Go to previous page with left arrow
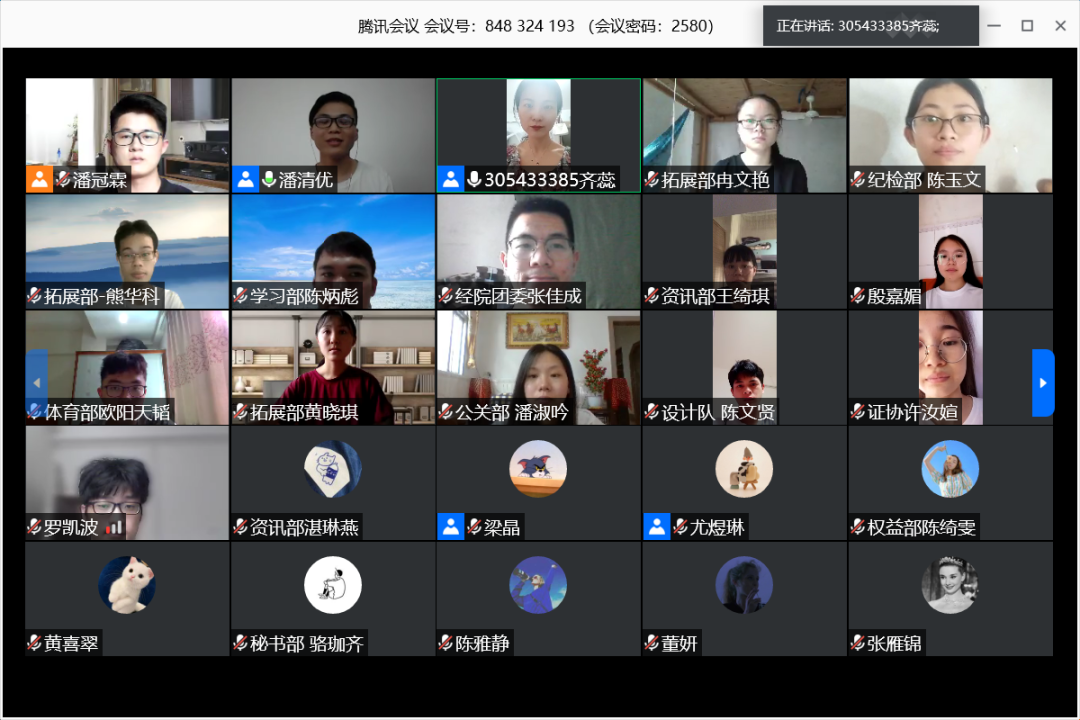1080x720 pixels. [x=37, y=383]
